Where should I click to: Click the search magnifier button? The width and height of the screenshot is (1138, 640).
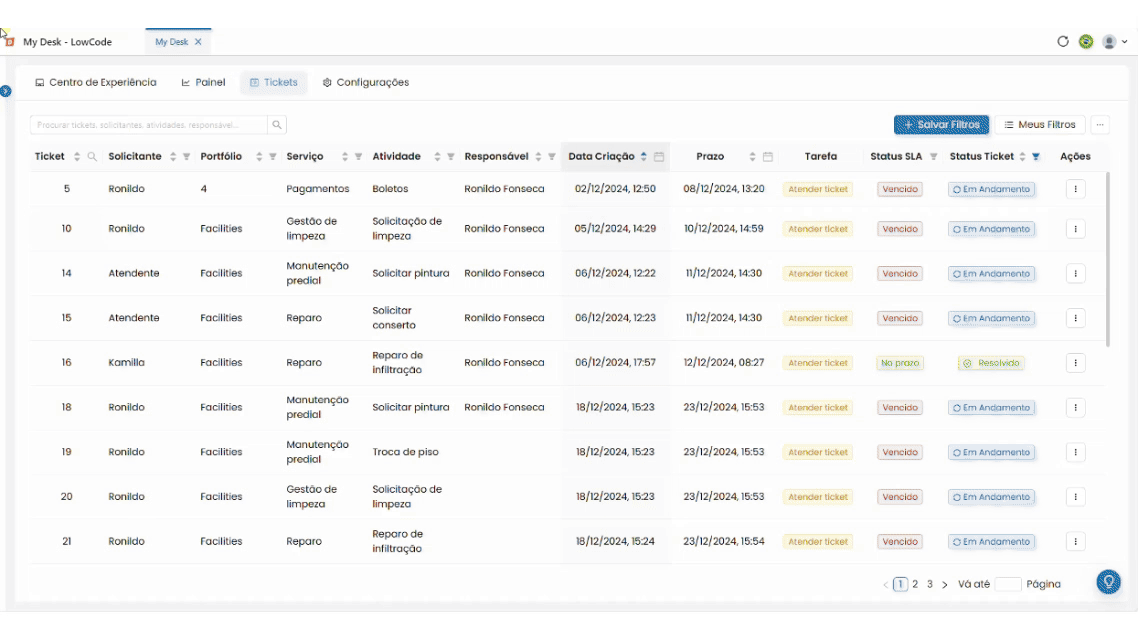(x=277, y=125)
